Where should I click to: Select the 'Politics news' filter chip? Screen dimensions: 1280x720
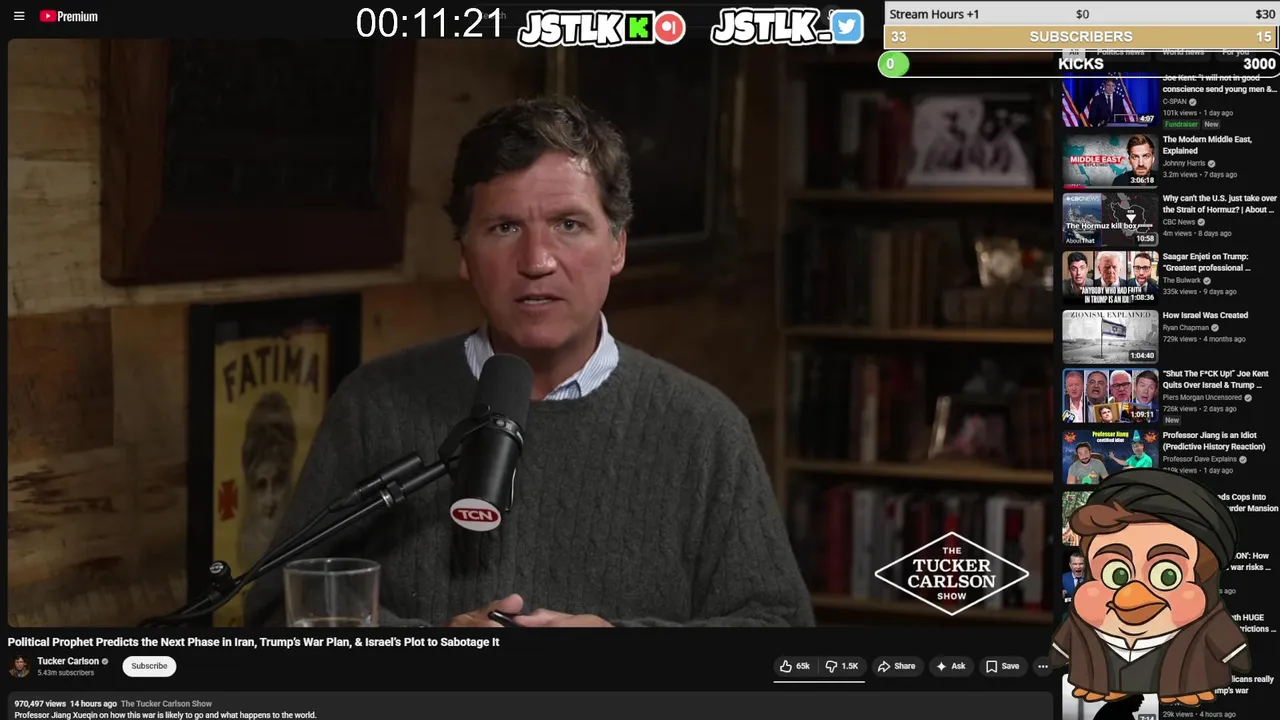coord(1119,52)
